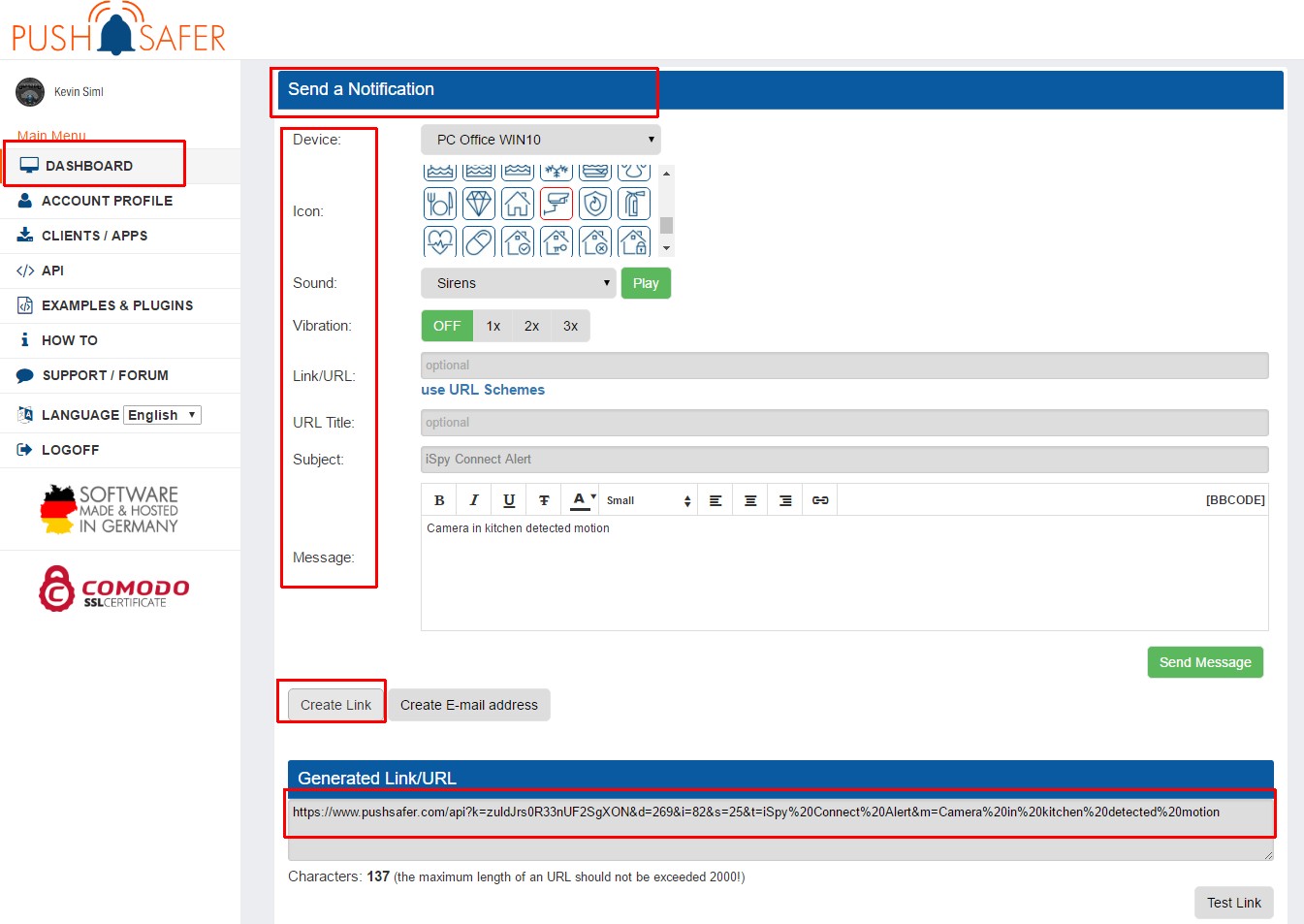
Task: Open the Device dropdown showing PC Office WIN10
Action: tap(541, 140)
